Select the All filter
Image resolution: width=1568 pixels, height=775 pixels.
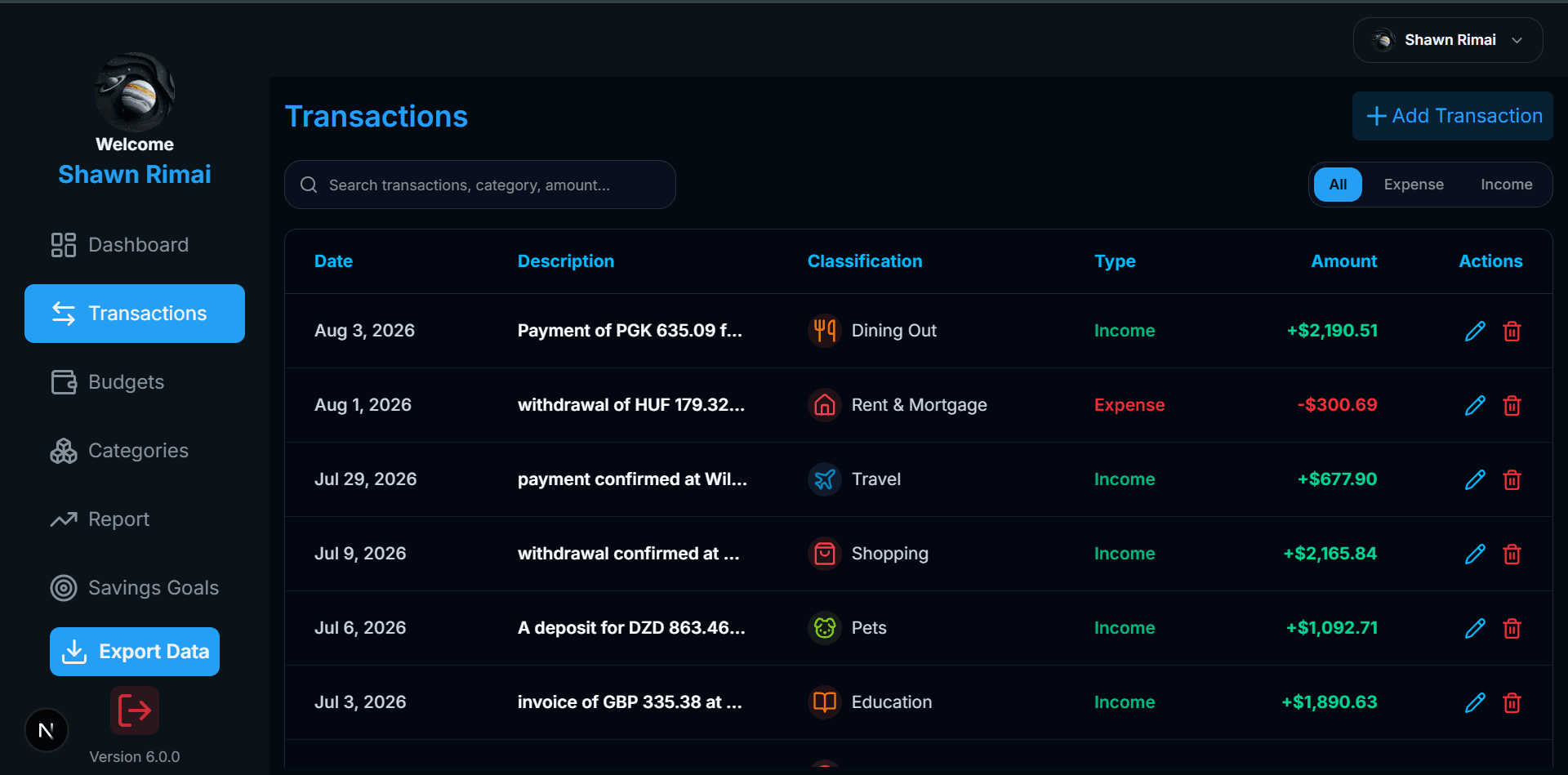pyautogui.click(x=1338, y=185)
